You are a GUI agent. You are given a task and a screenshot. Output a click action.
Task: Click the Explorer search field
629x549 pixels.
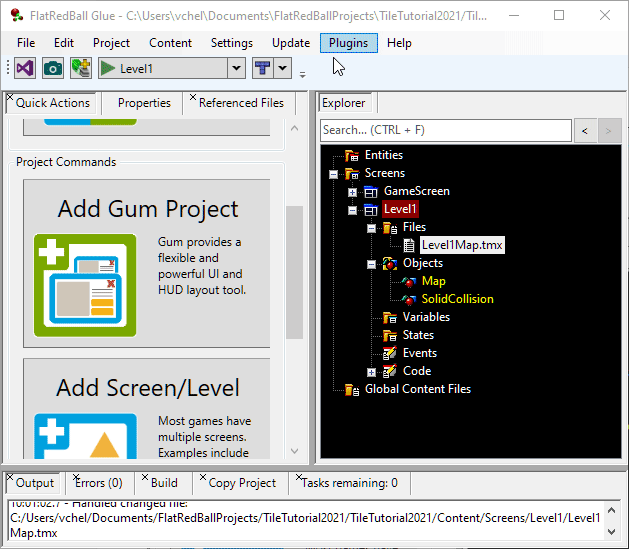coord(445,130)
